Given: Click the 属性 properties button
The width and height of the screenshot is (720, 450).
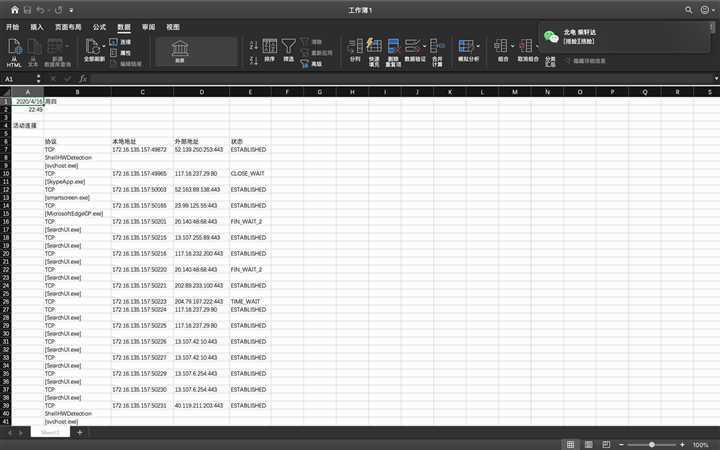Looking at the screenshot, I should tap(120, 53).
